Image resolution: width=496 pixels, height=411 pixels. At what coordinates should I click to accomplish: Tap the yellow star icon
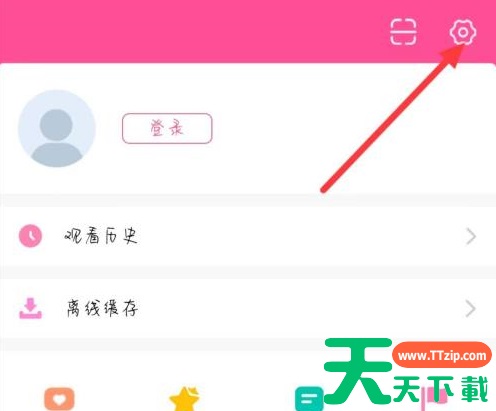(x=184, y=399)
